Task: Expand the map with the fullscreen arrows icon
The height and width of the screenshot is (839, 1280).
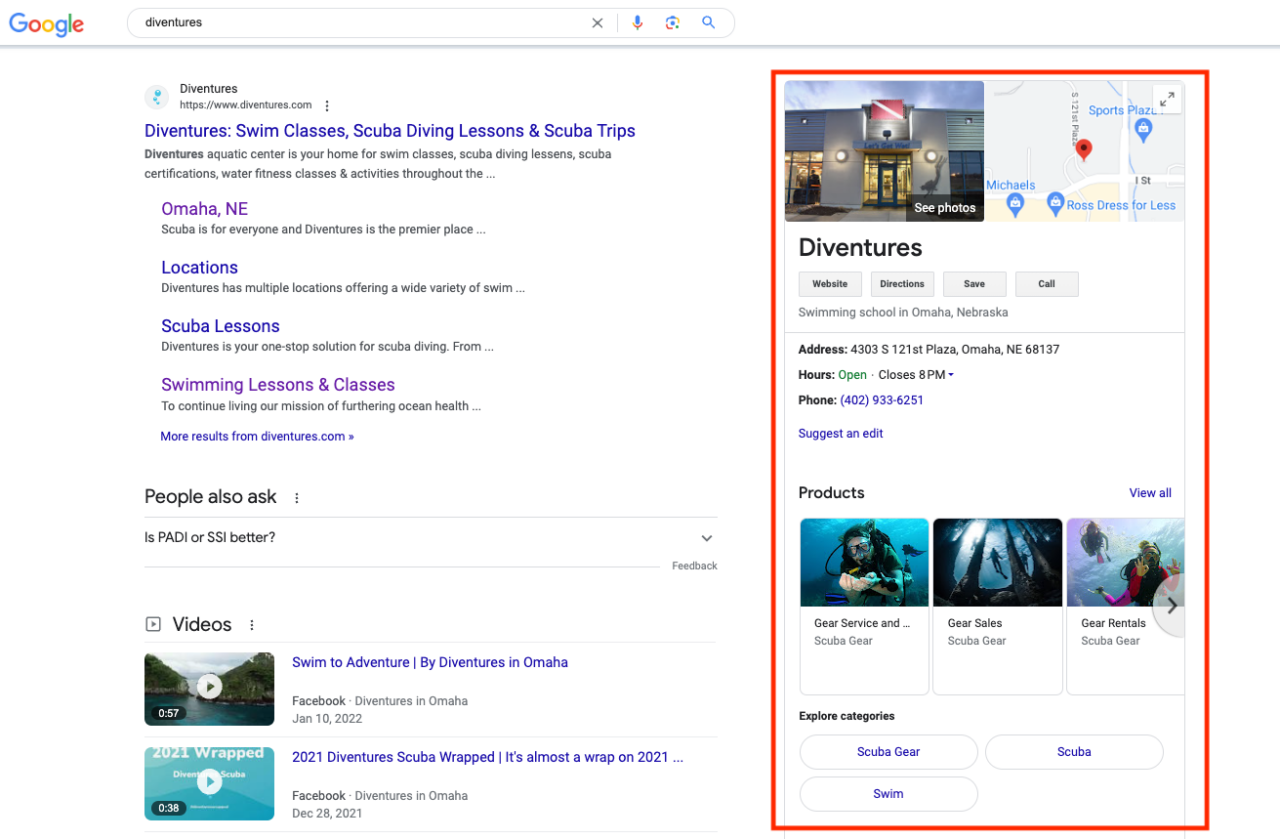Action: [1167, 98]
